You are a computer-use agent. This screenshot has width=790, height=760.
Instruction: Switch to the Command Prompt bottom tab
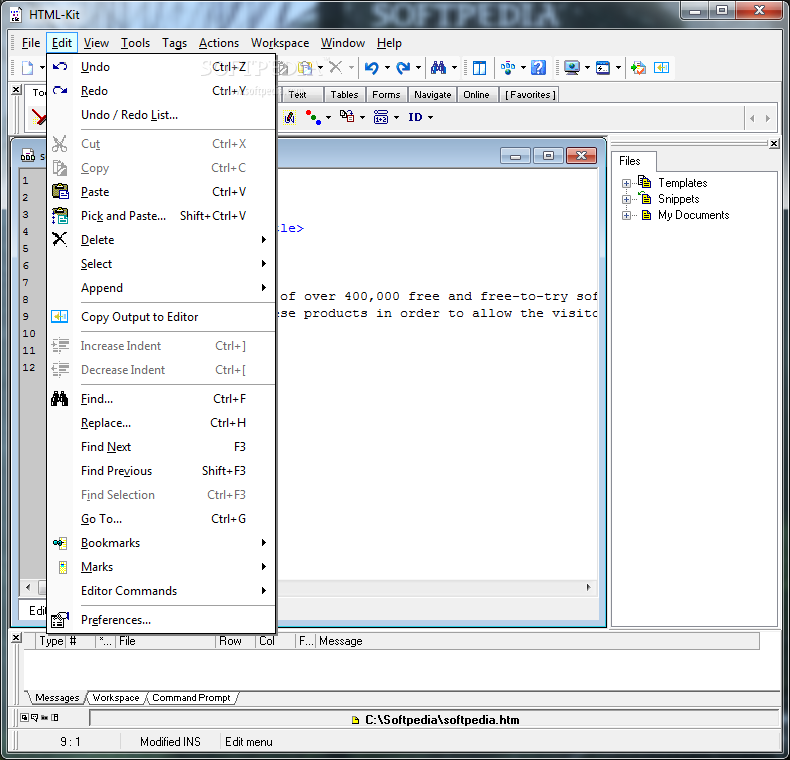(x=191, y=698)
